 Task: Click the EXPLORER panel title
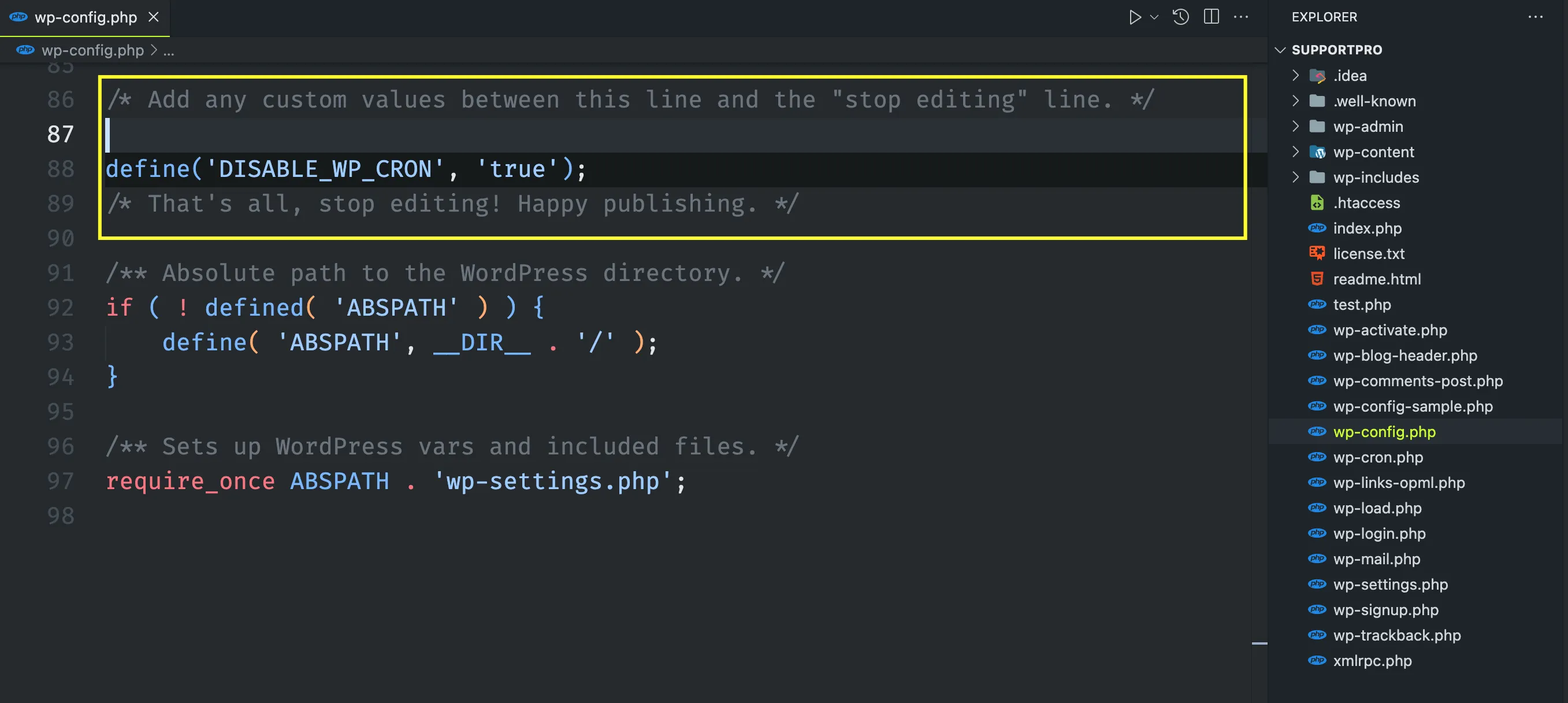click(1324, 17)
